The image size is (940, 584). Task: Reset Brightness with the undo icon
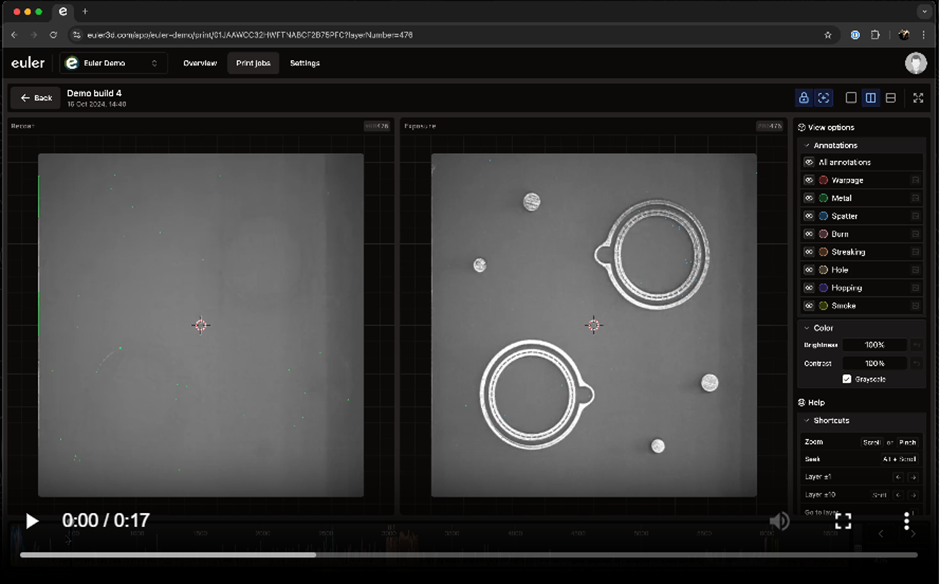pos(916,345)
